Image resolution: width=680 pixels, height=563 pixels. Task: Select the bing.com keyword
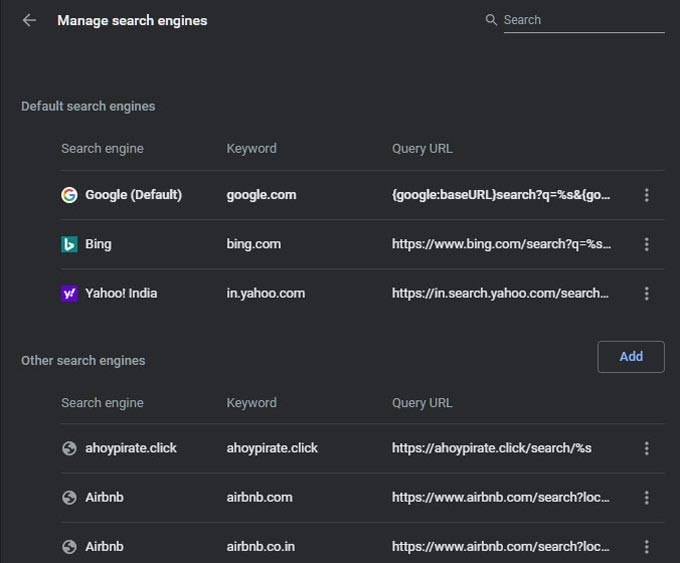(254, 244)
